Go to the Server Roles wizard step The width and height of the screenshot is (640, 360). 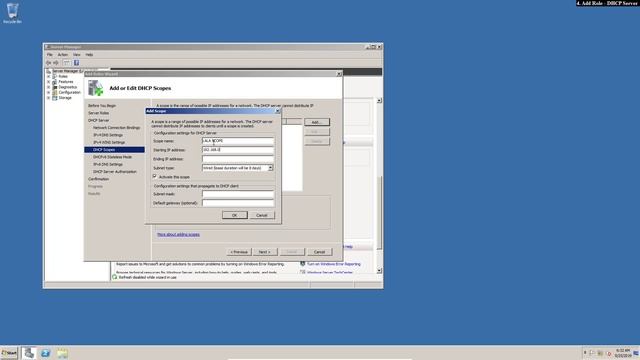click(x=99, y=113)
